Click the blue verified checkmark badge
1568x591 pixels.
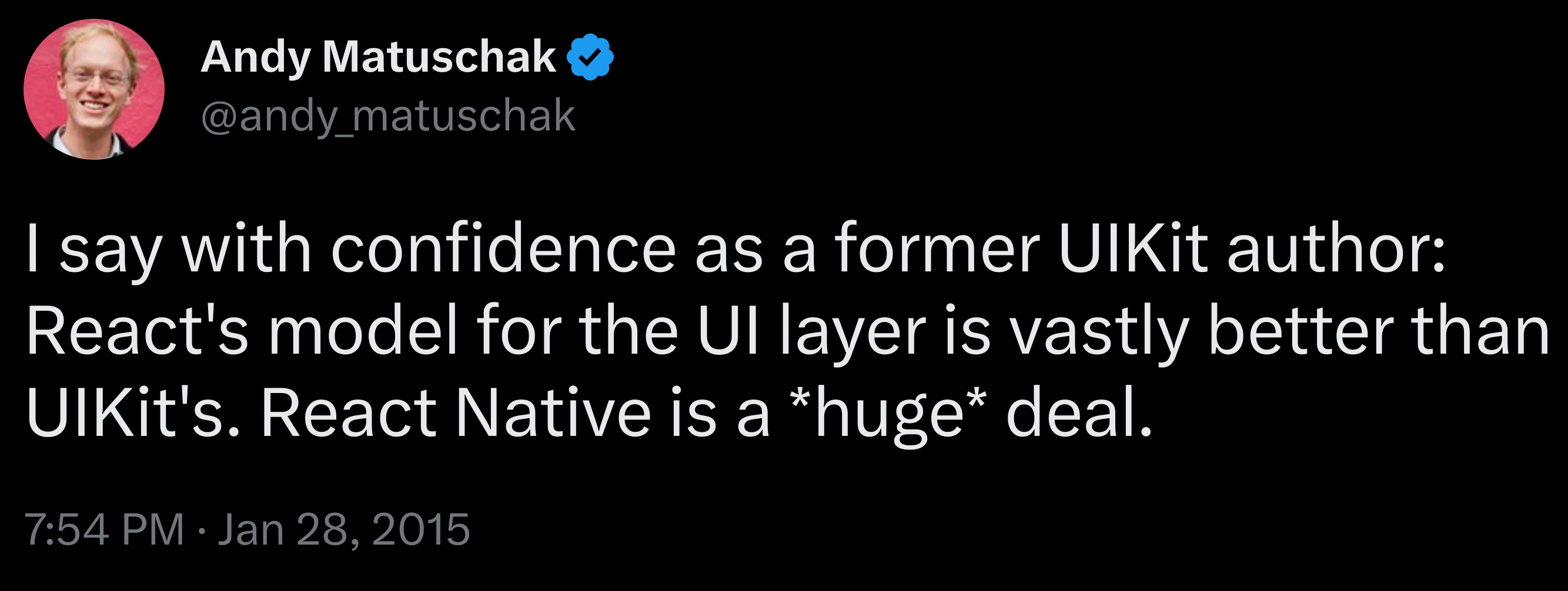(590, 57)
